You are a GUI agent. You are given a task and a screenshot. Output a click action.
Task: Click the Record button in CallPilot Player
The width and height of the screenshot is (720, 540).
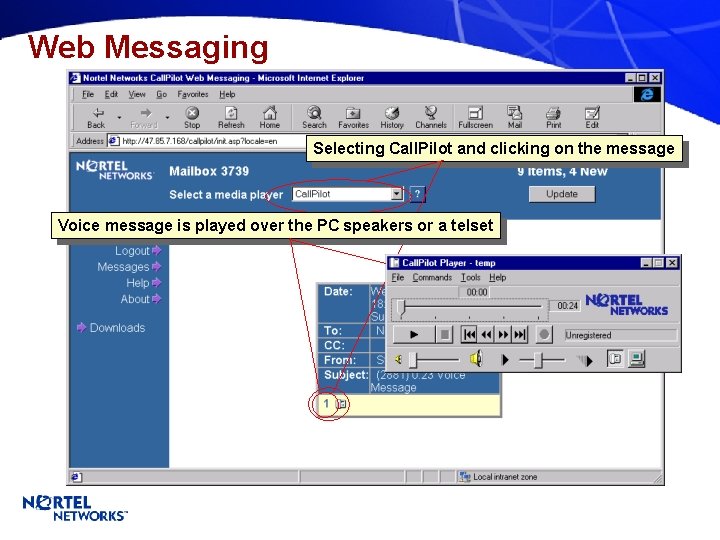tap(544, 335)
